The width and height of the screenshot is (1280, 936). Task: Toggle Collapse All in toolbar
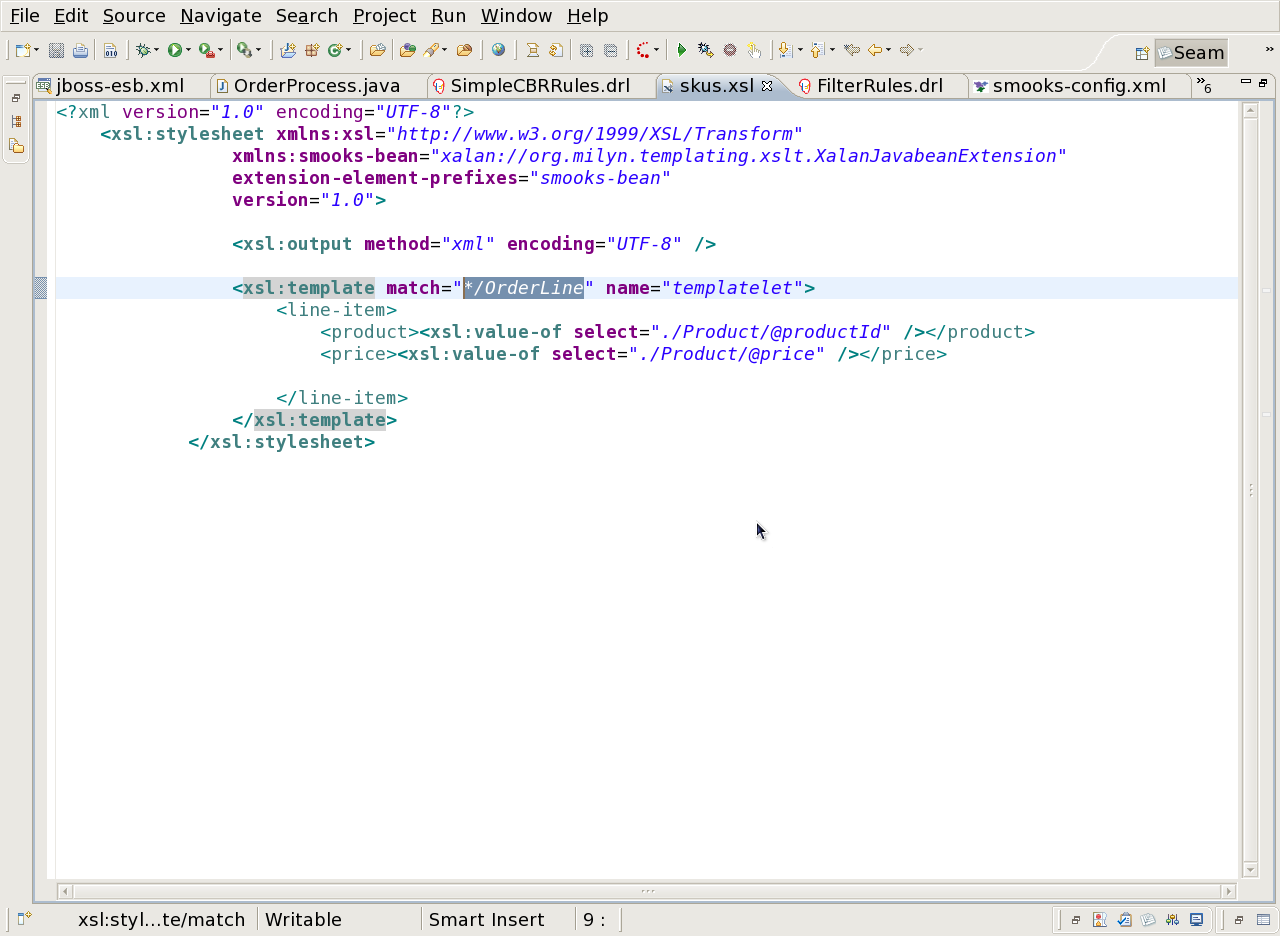tap(610, 50)
